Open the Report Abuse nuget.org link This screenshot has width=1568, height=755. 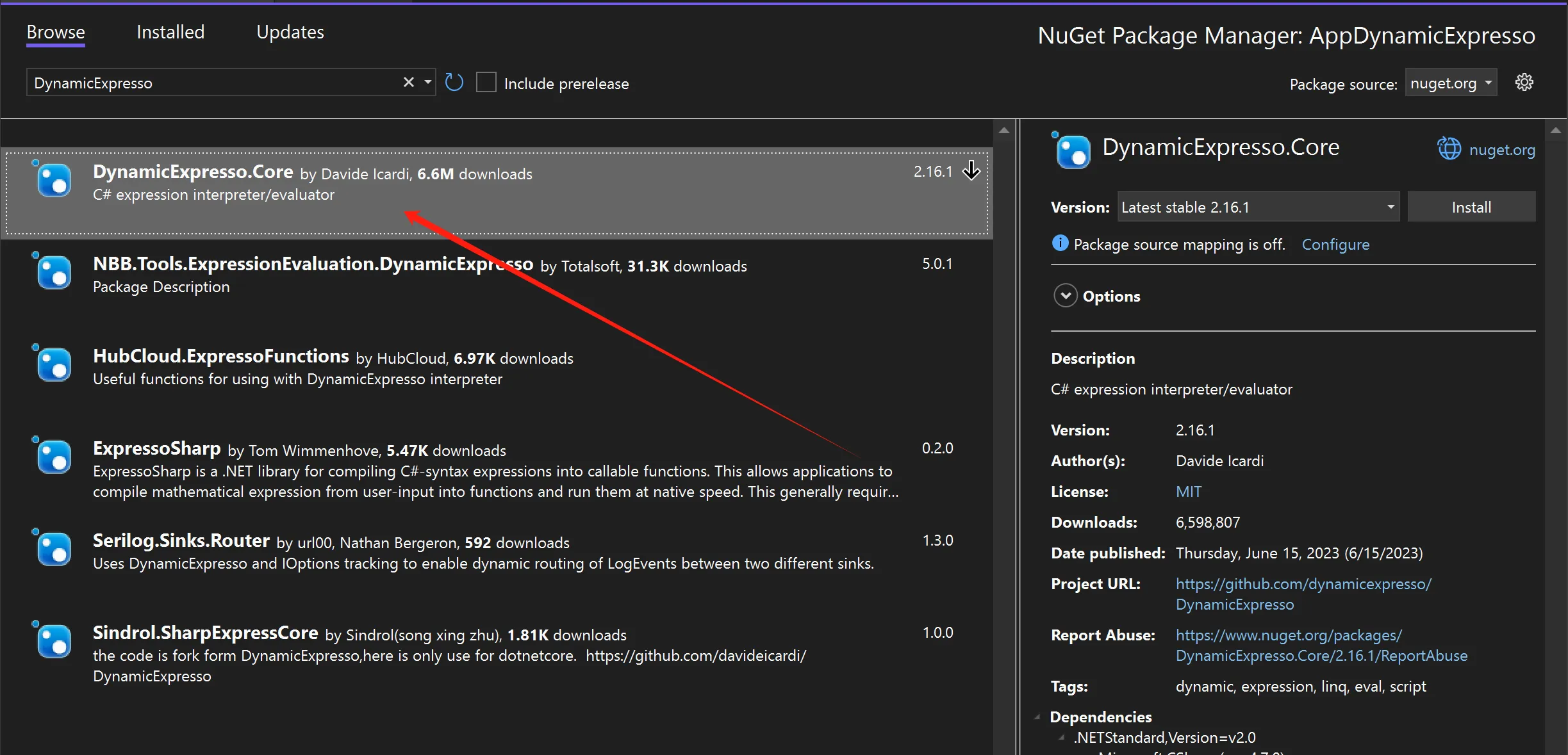[1321, 645]
